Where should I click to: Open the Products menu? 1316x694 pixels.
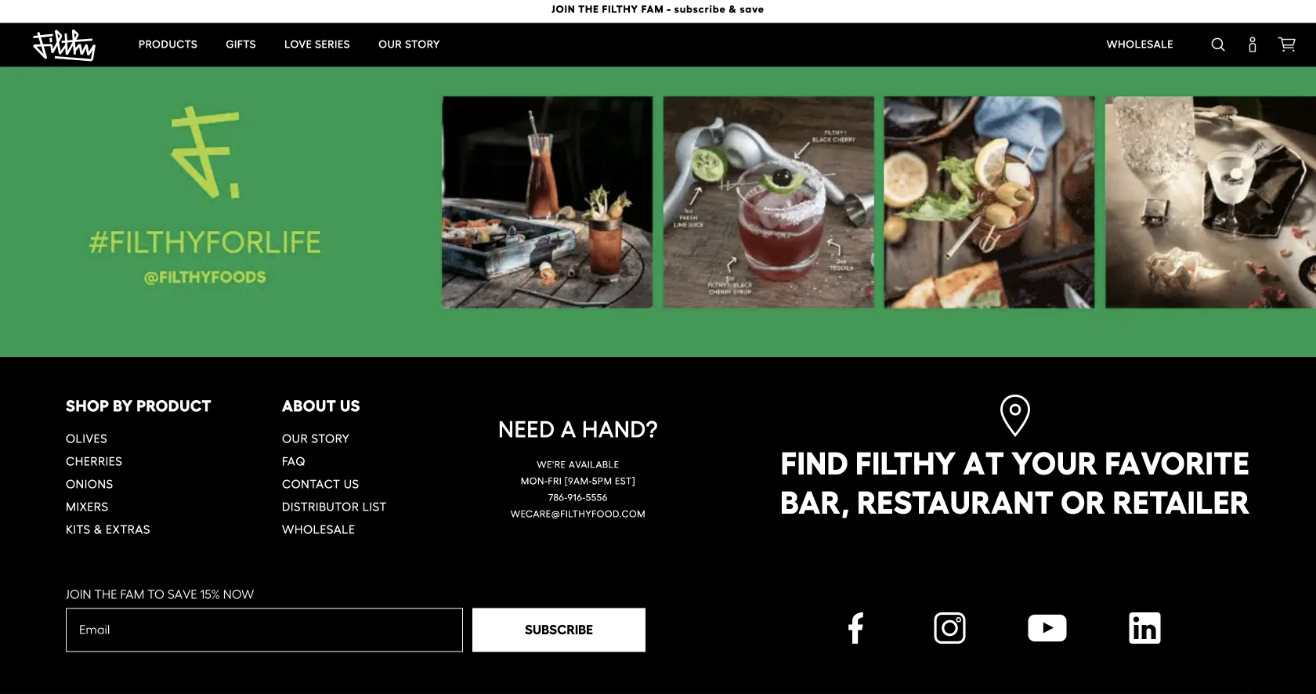168,44
